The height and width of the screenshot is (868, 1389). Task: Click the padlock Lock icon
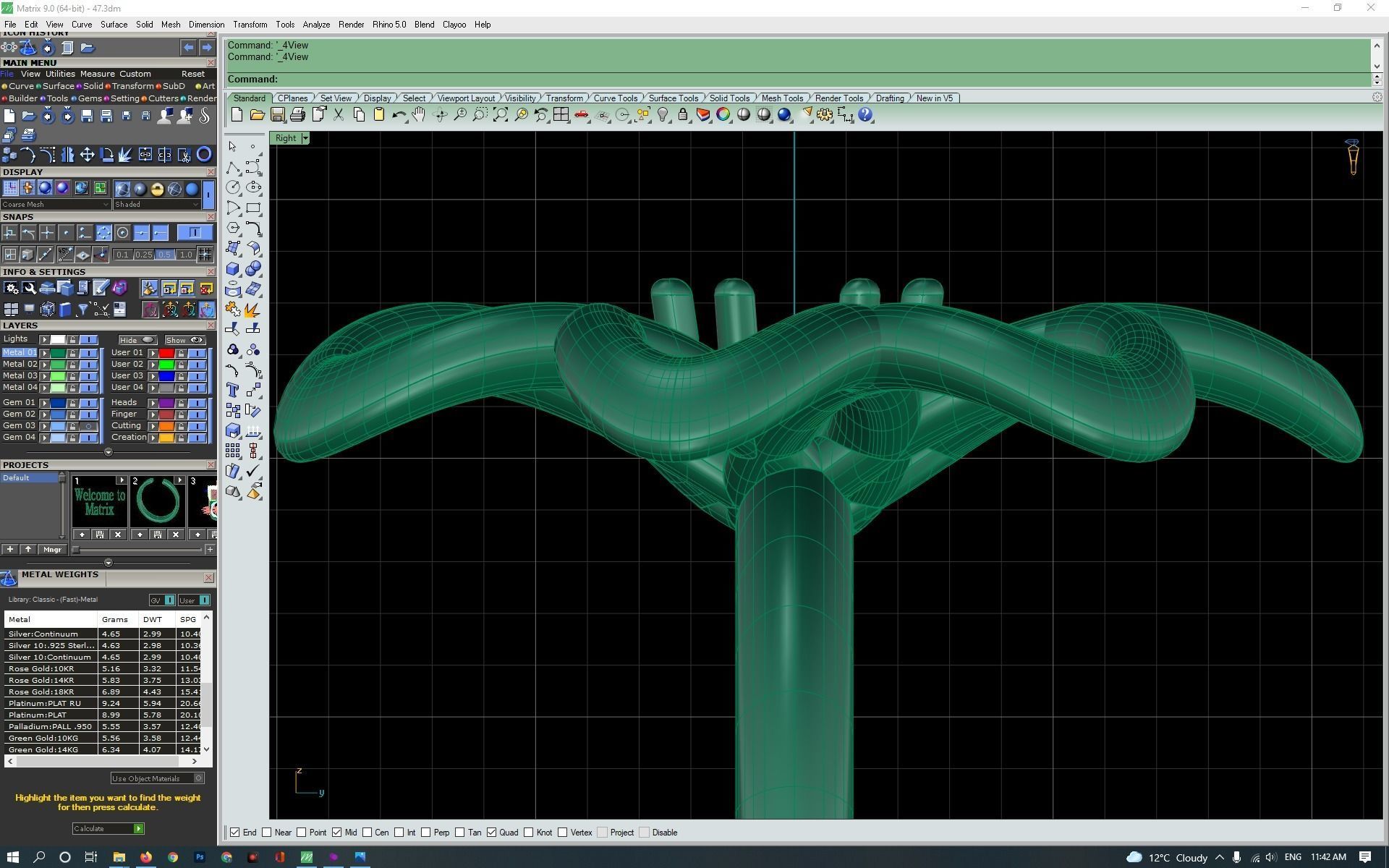[x=682, y=115]
